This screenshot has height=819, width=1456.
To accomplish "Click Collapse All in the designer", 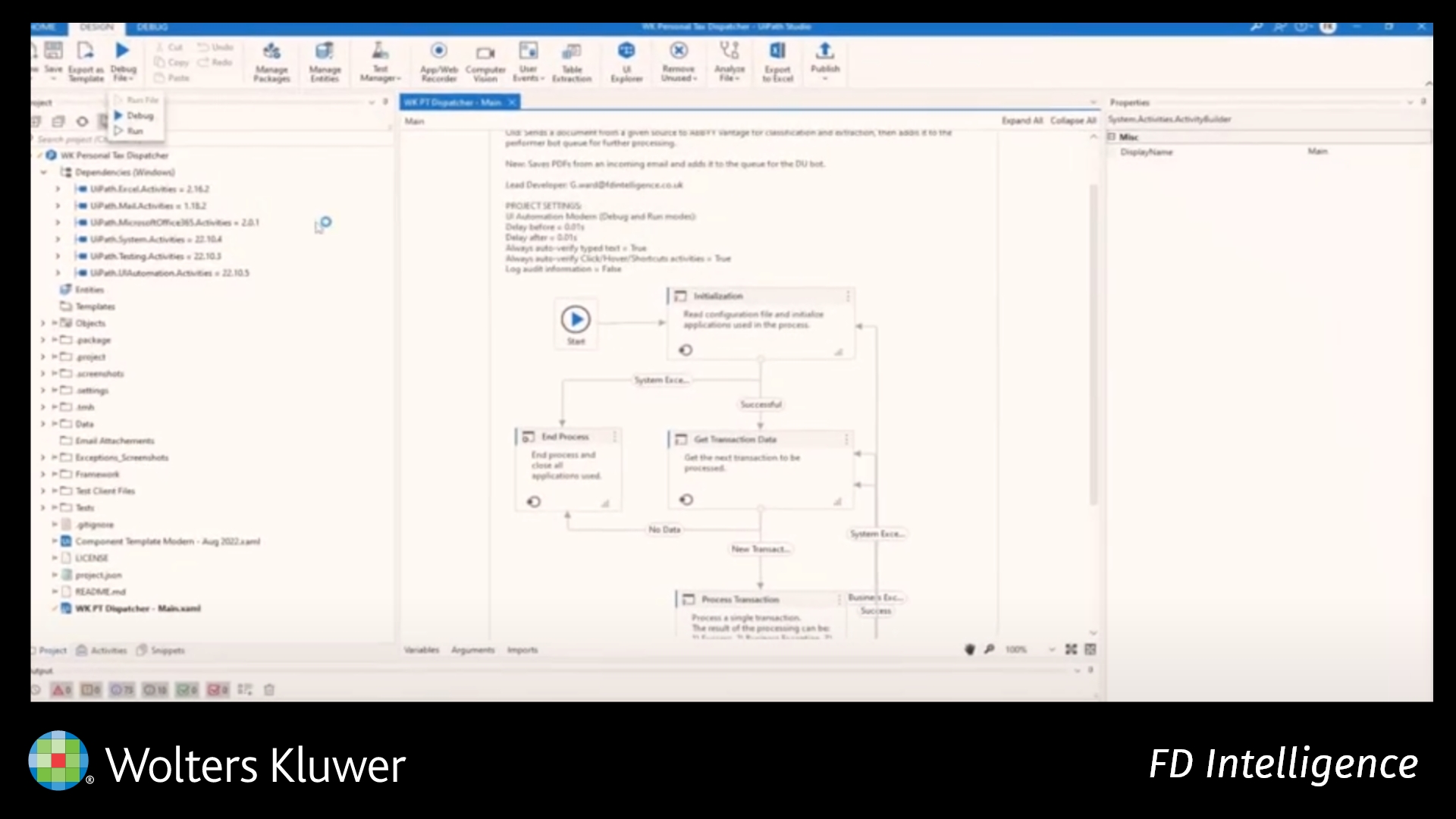I will coord(1072,121).
